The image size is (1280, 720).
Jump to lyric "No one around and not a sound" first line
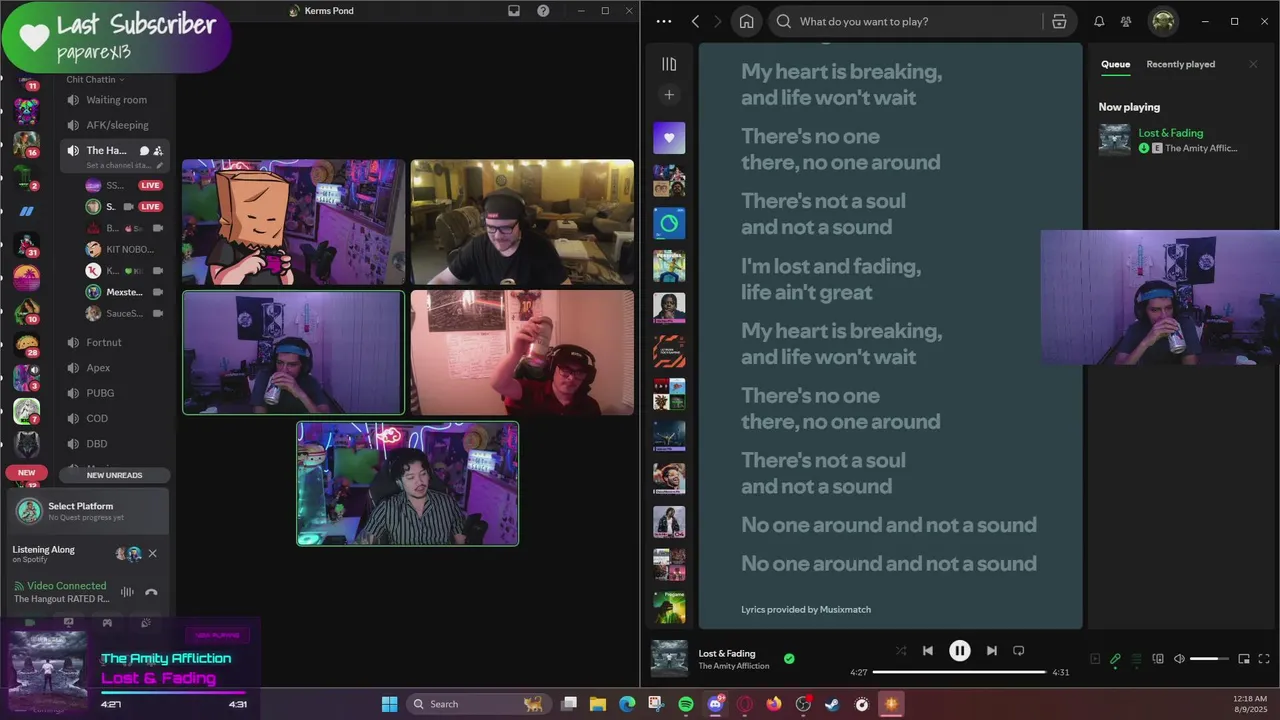pos(889,525)
